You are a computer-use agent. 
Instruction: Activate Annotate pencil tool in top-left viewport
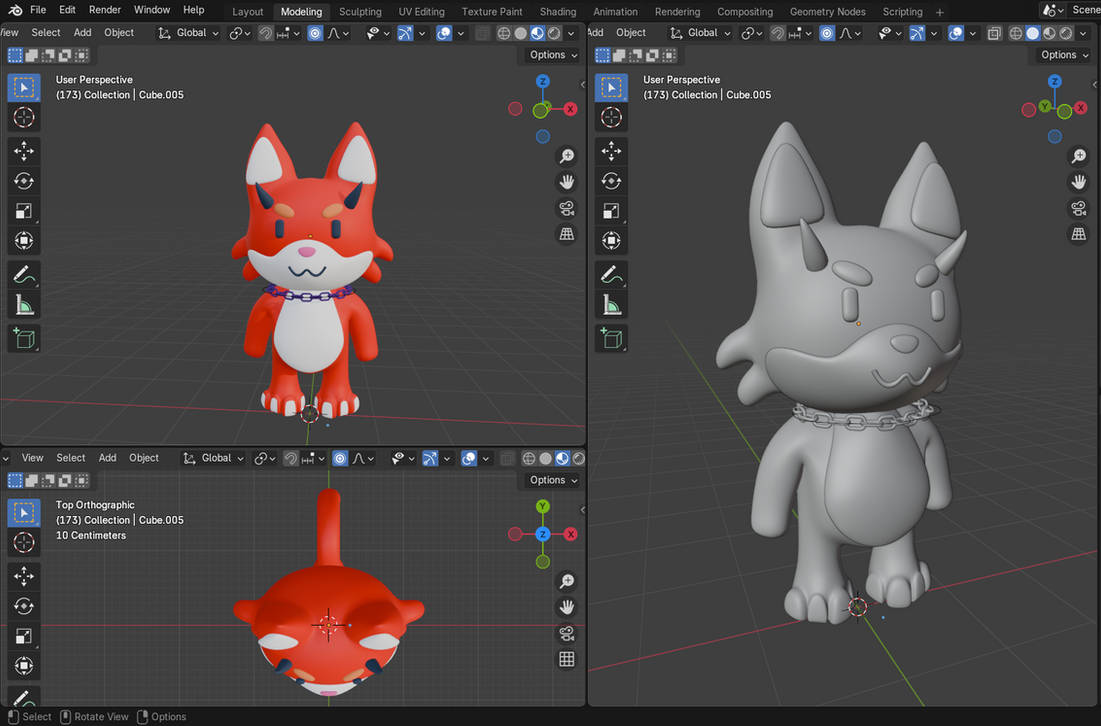(24, 275)
